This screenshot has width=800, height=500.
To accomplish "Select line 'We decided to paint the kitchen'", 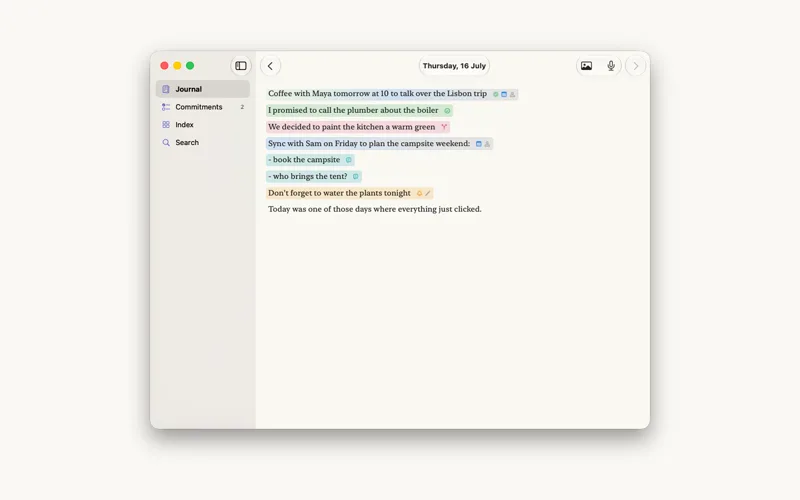I will point(358,127).
